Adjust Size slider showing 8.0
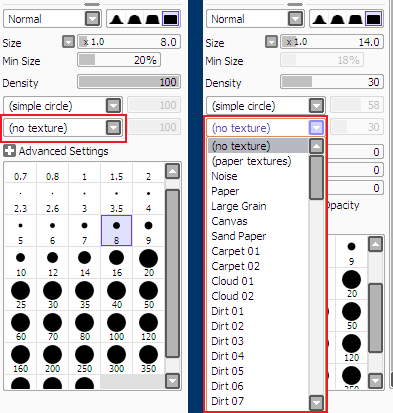This screenshot has height=413, width=393. tap(129, 42)
